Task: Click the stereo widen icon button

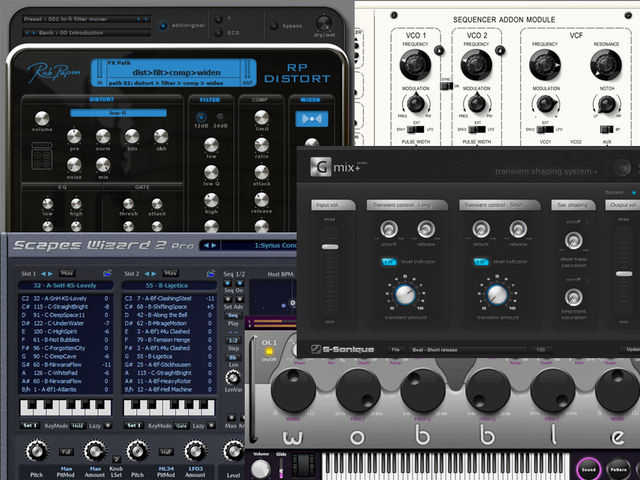Action: (311, 119)
